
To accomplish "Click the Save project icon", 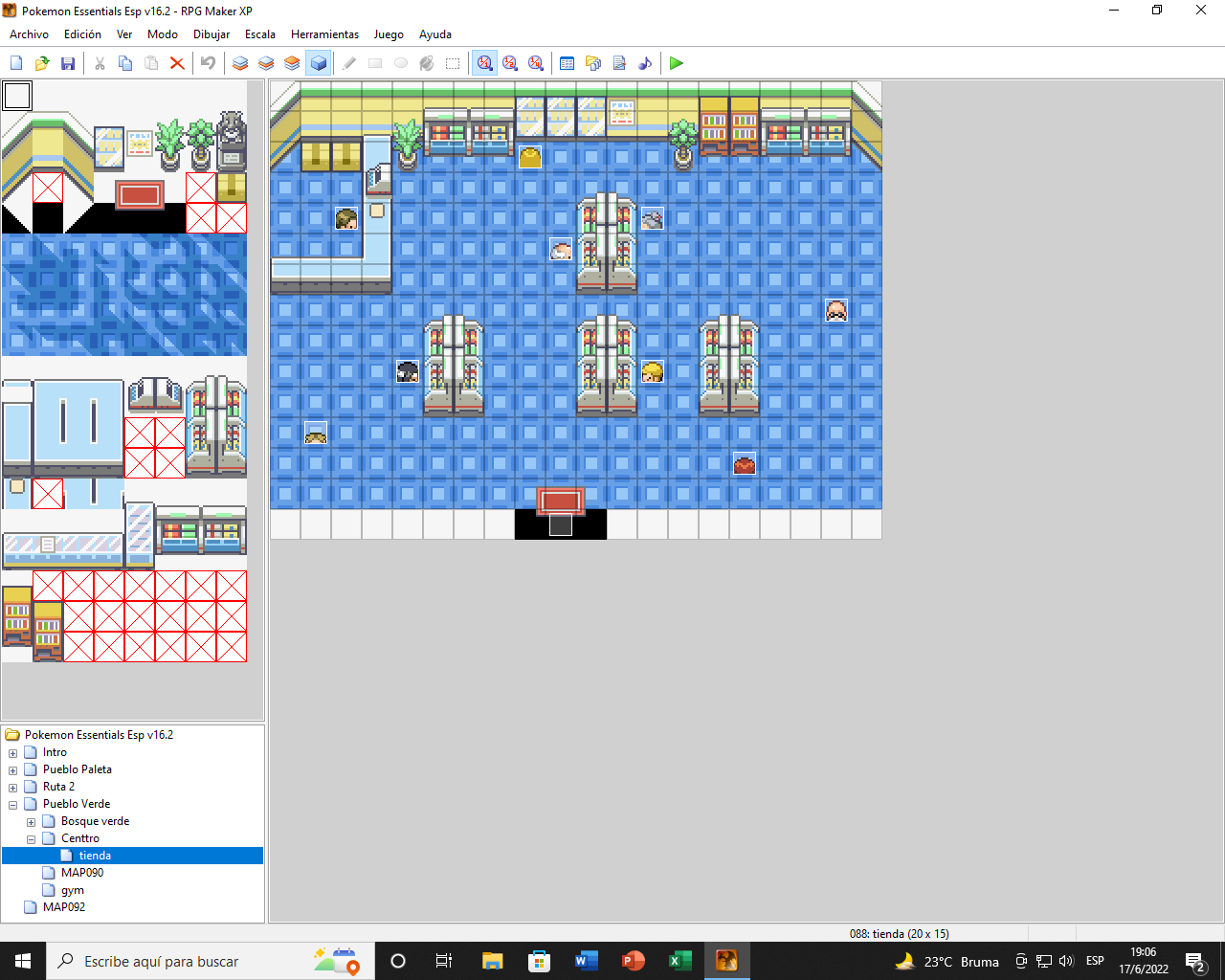I will tap(68, 63).
